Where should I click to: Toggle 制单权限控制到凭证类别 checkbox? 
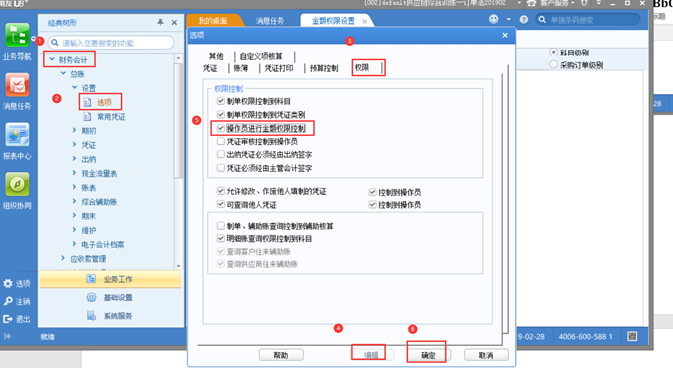(221, 115)
